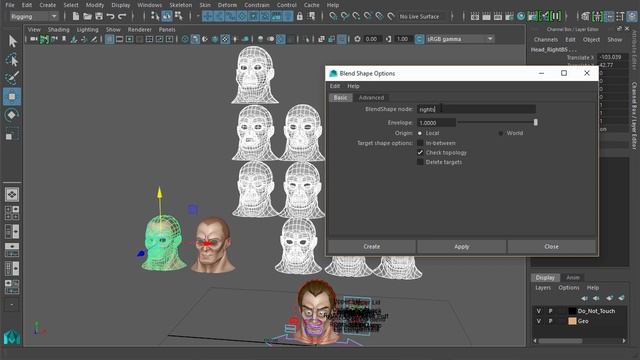
Task: Open the sRGB gamma dropdown
Action: [x=460, y=39]
